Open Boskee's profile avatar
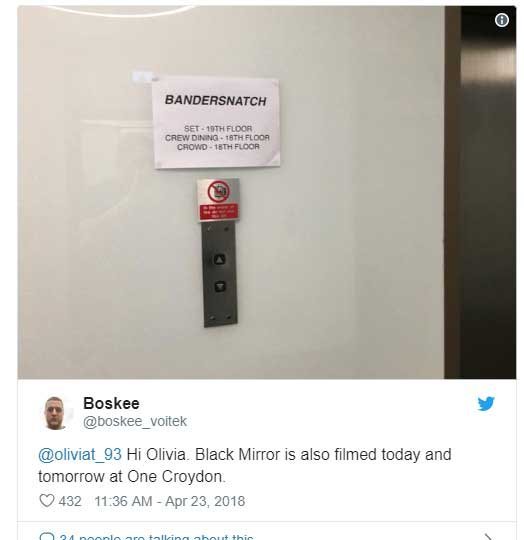Screen dimensions: 524x540 click(55, 413)
